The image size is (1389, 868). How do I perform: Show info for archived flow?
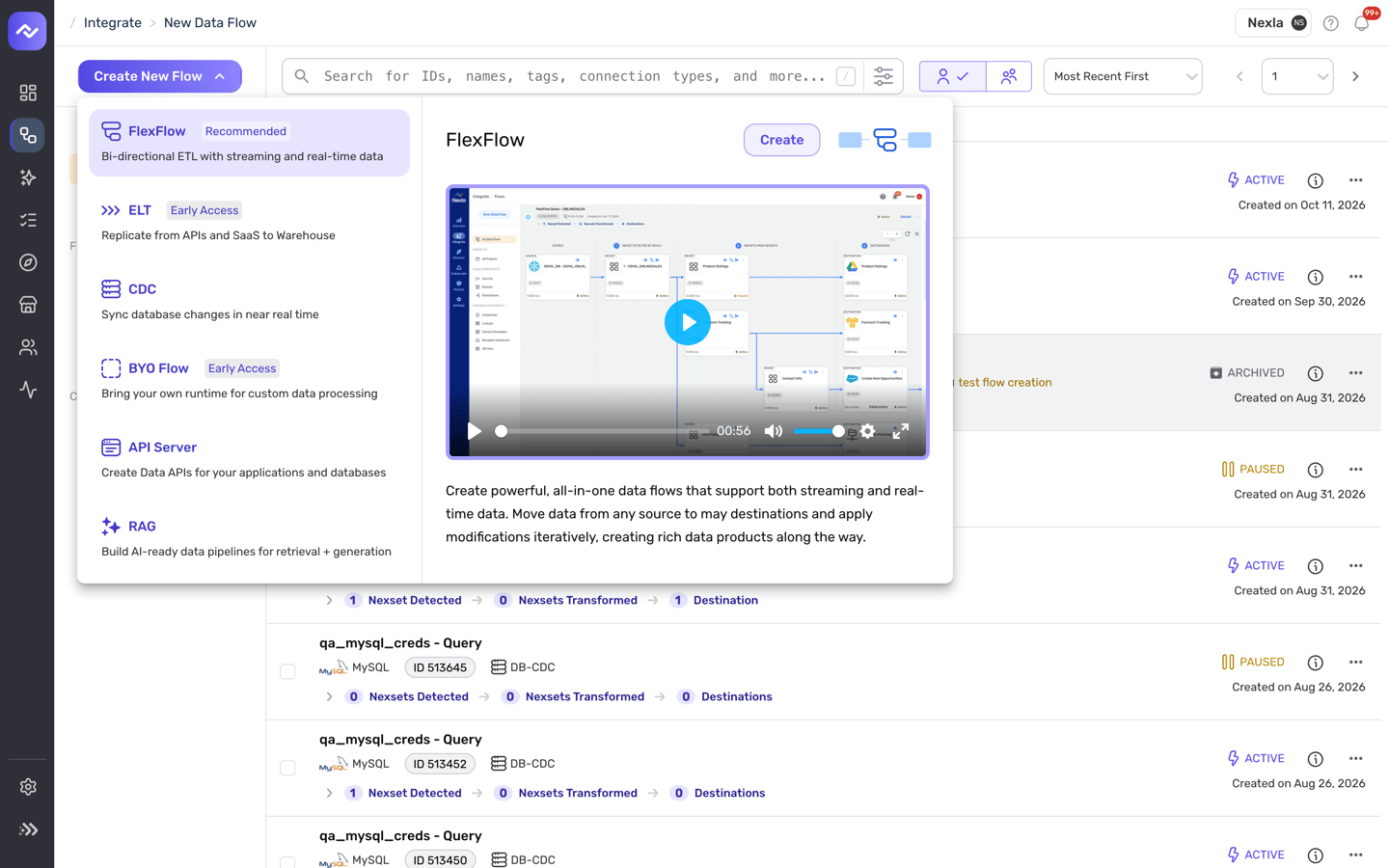[x=1315, y=373]
